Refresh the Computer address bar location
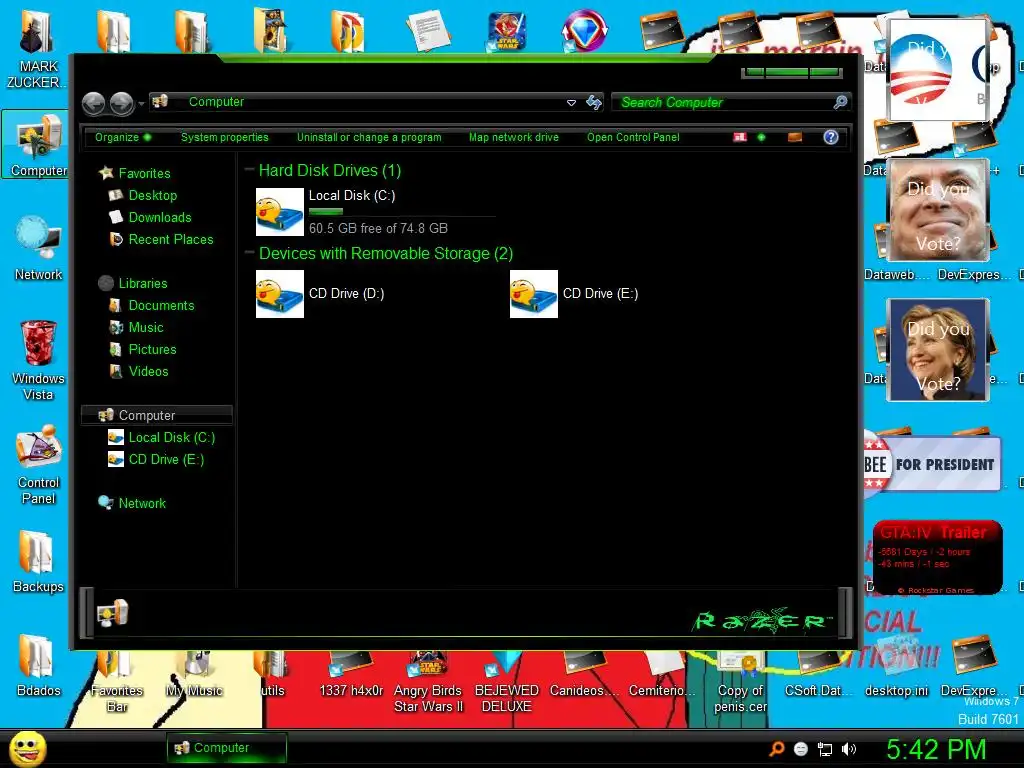 (x=594, y=103)
